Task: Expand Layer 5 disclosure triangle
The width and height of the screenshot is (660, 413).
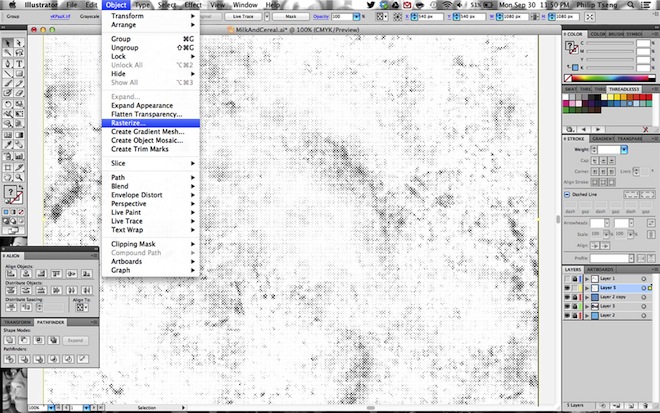Action: point(587,288)
